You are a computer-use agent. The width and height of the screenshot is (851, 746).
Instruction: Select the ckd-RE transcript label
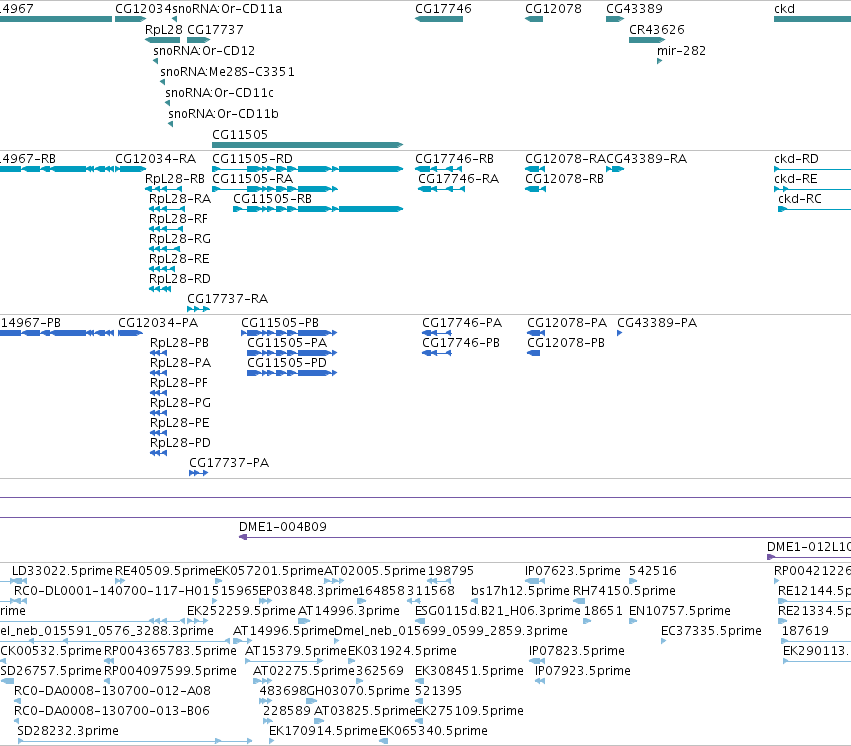(796, 178)
